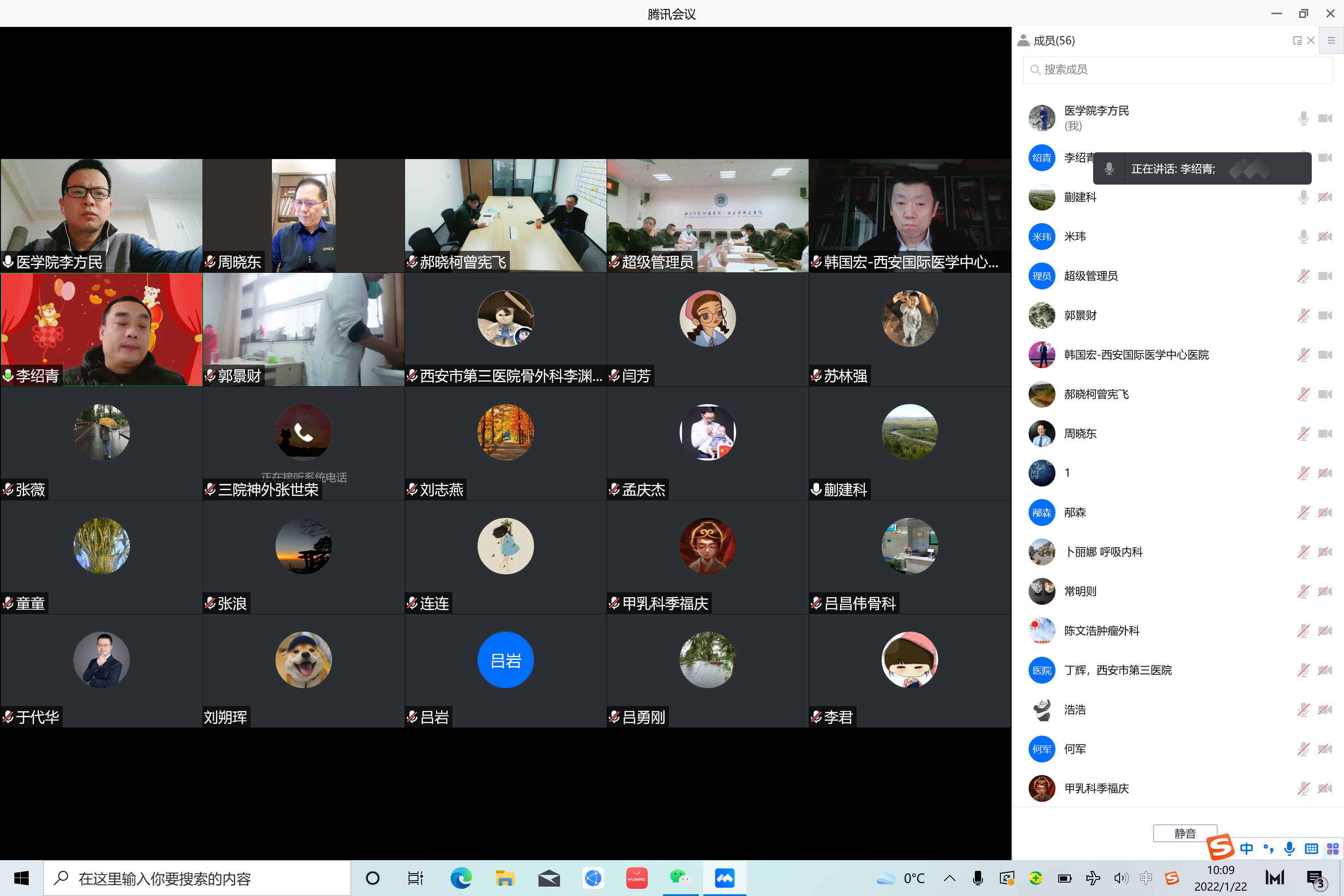The width and height of the screenshot is (1344, 896).
Task: Unmute 超级管理员 microphone in list
Action: (x=1303, y=276)
